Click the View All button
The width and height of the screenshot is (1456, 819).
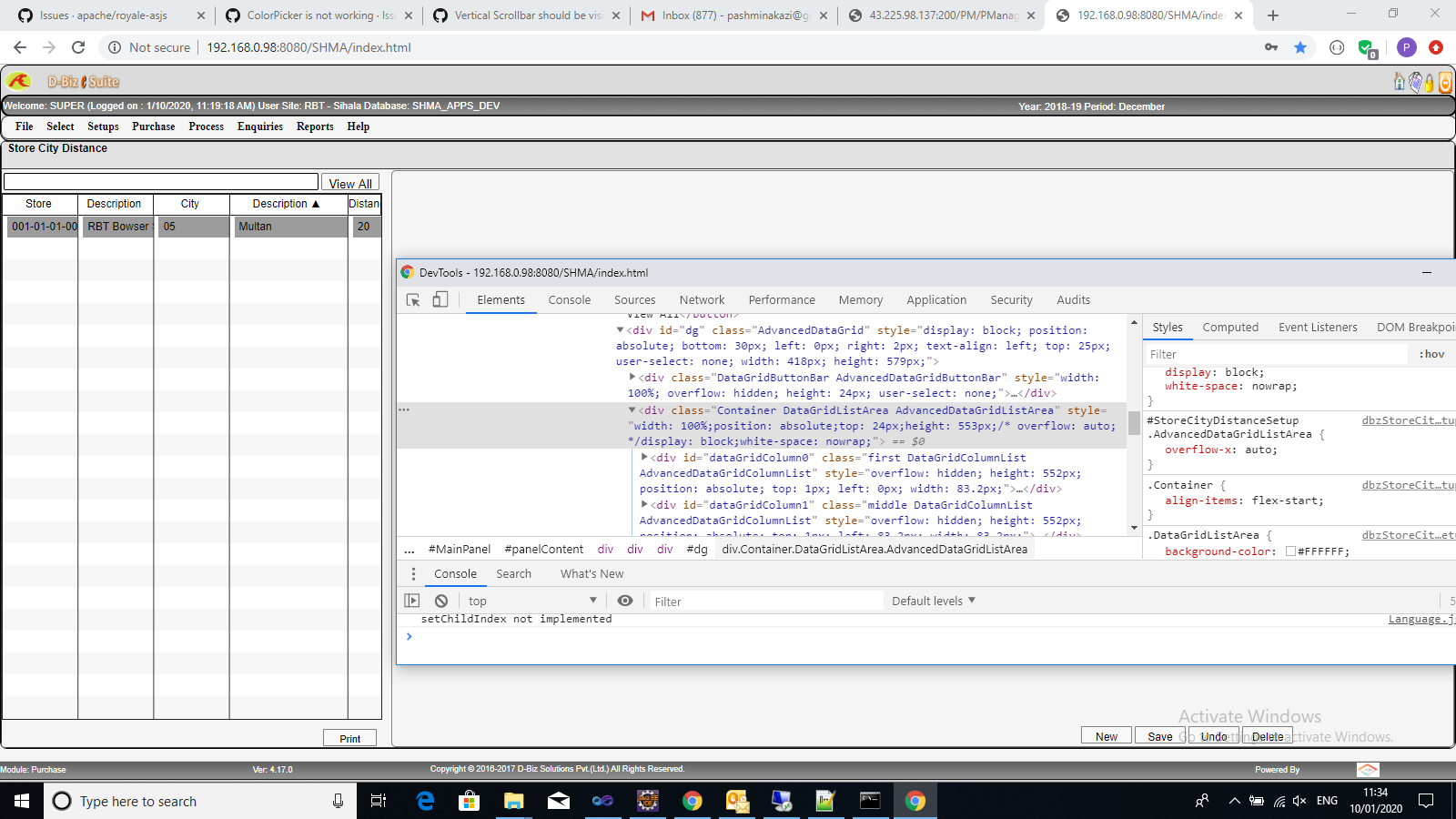coord(350,183)
